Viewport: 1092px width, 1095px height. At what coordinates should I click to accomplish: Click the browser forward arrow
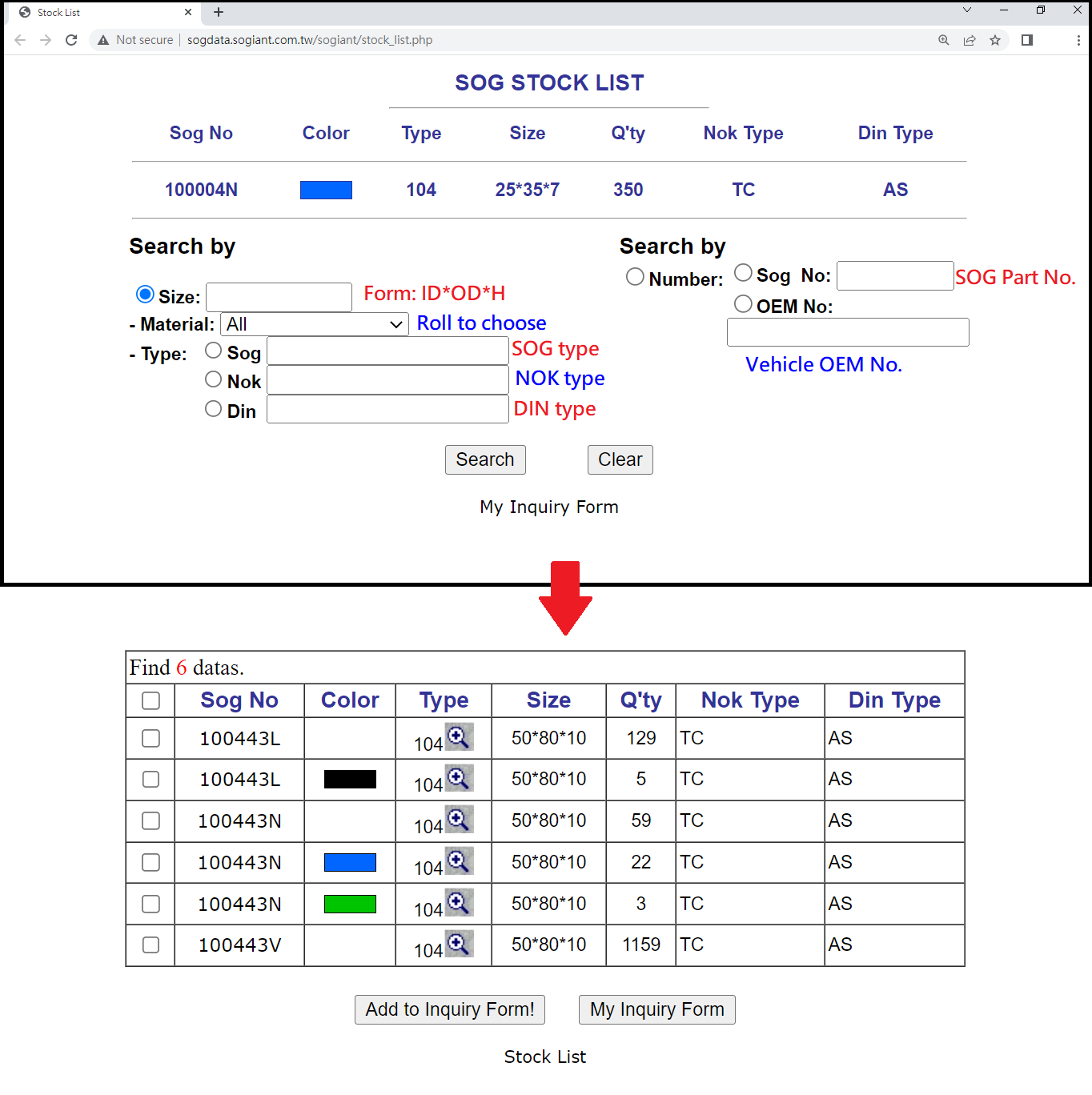coord(46,40)
